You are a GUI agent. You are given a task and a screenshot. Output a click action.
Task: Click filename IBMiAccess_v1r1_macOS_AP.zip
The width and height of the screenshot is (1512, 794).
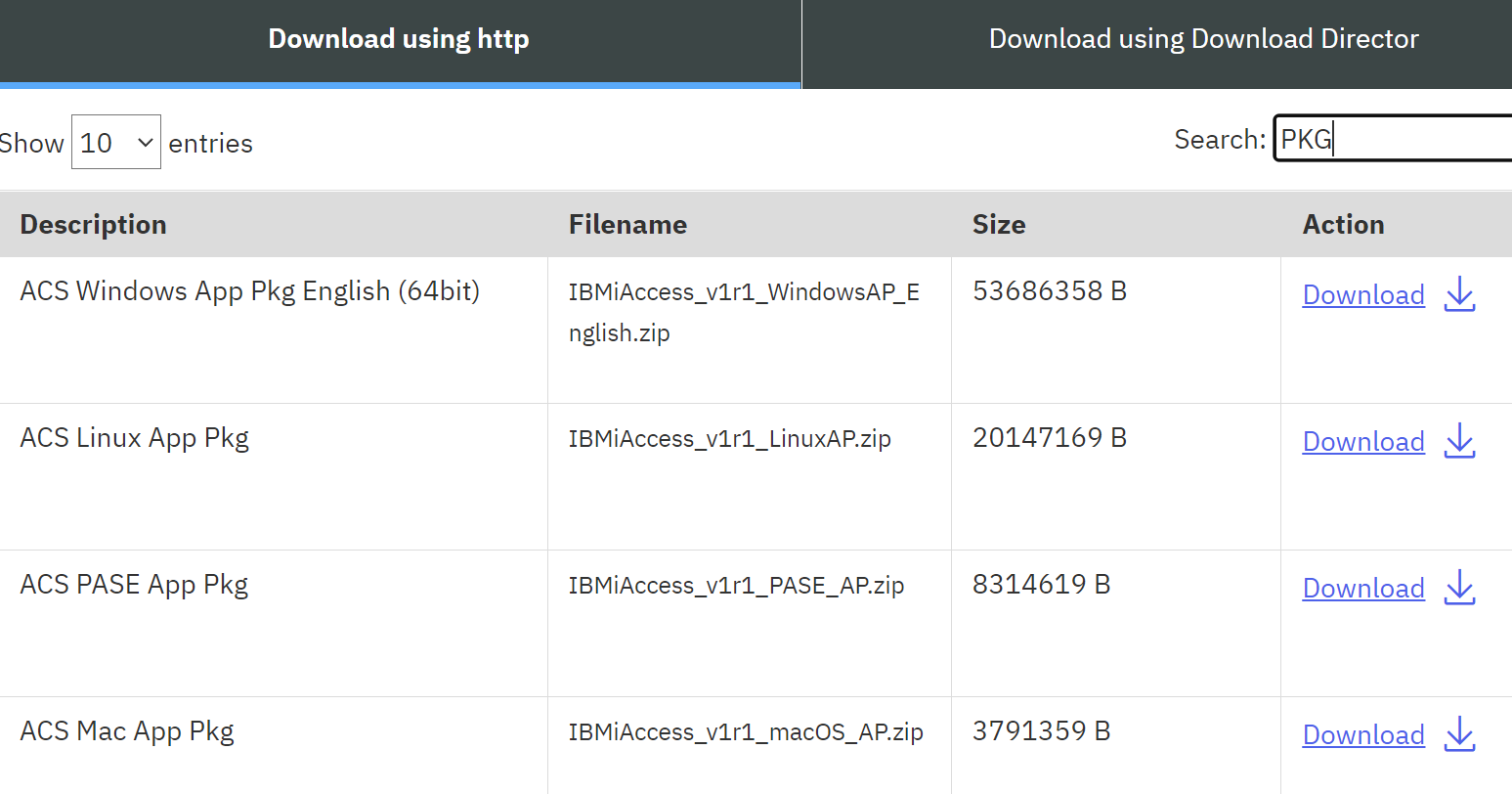tap(746, 731)
